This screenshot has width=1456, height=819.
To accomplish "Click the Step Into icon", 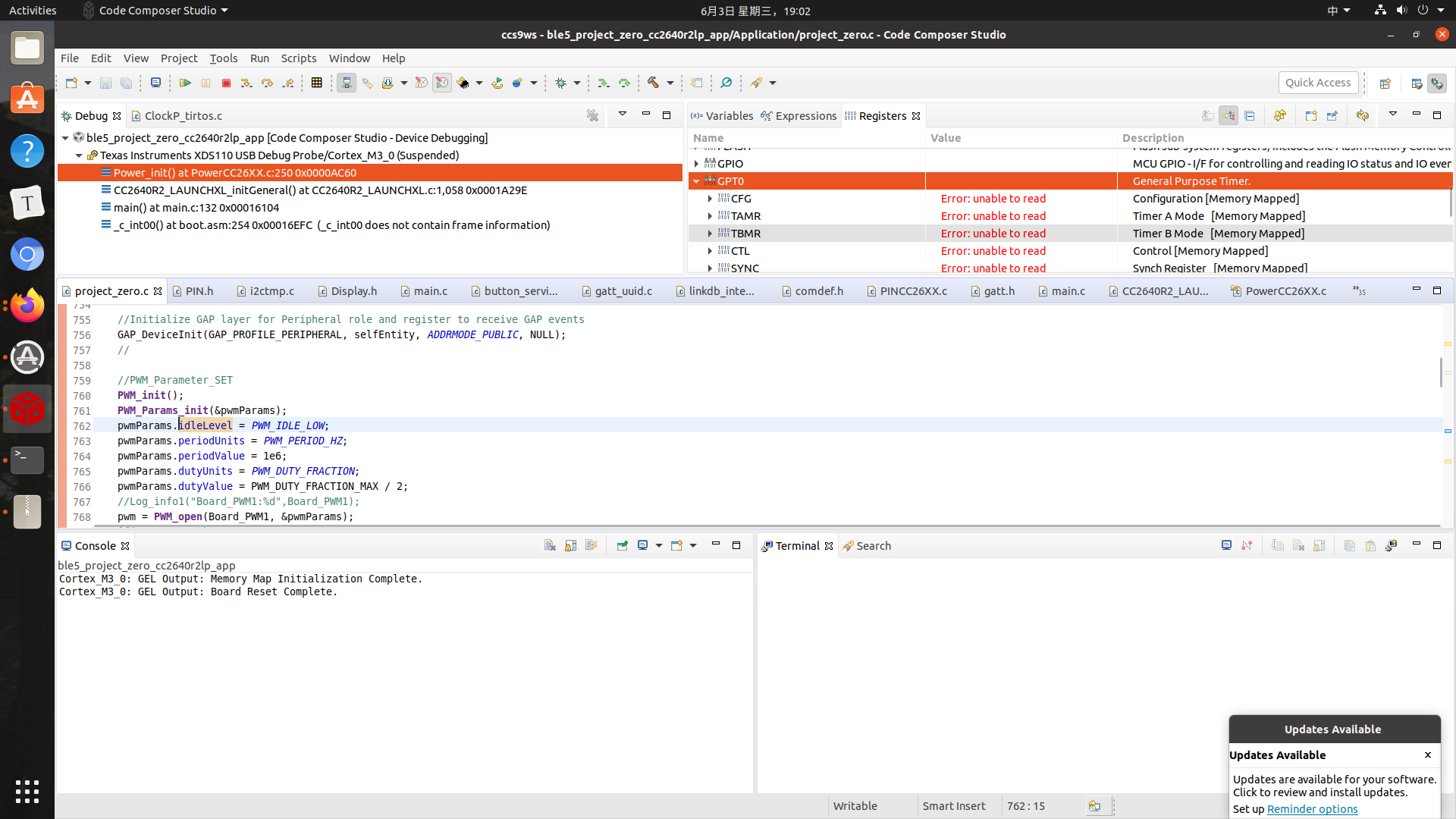I will click(246, 83).
